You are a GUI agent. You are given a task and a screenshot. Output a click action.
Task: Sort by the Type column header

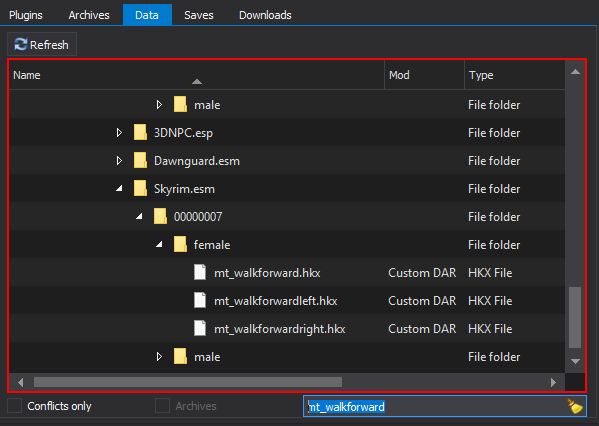[515, 75]
